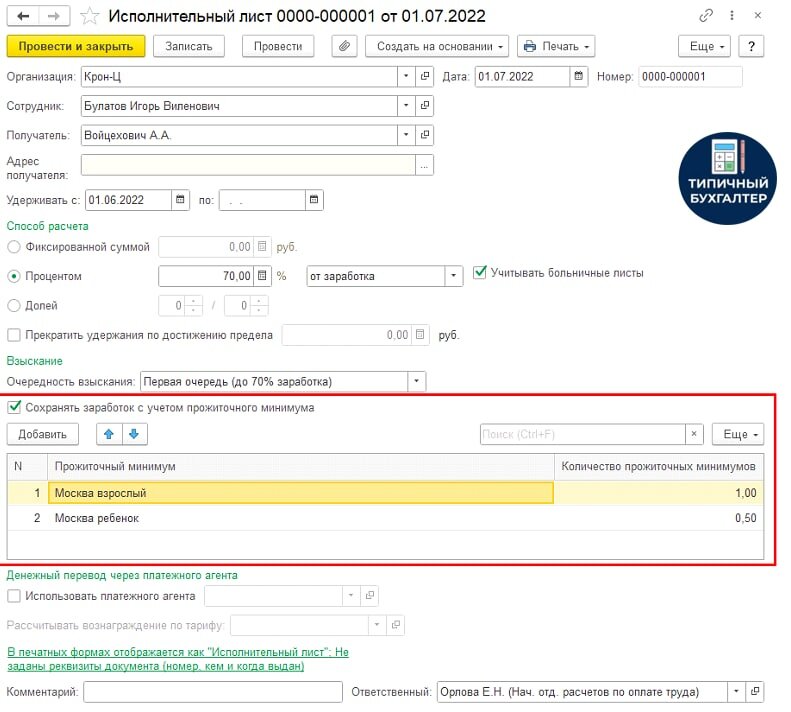Open calculator for the Процентом value
The image size is (791, 712).
[264, 278]
